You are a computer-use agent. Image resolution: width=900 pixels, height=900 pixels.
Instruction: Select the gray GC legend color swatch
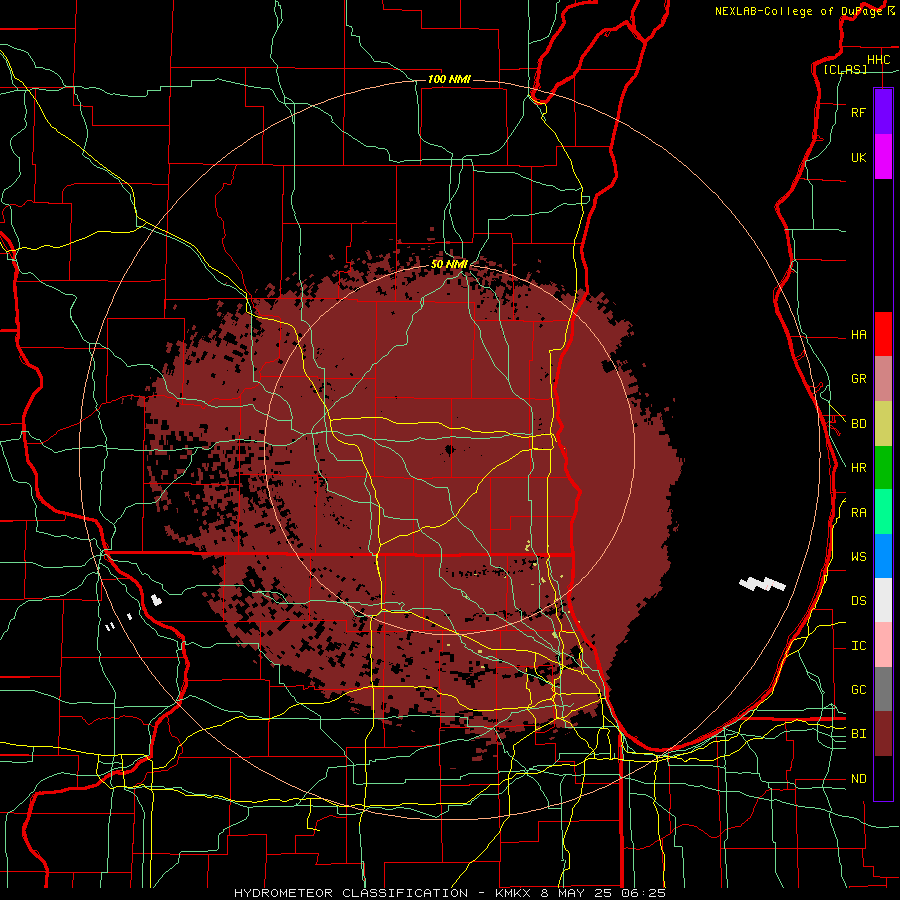(x=883, y=689)
